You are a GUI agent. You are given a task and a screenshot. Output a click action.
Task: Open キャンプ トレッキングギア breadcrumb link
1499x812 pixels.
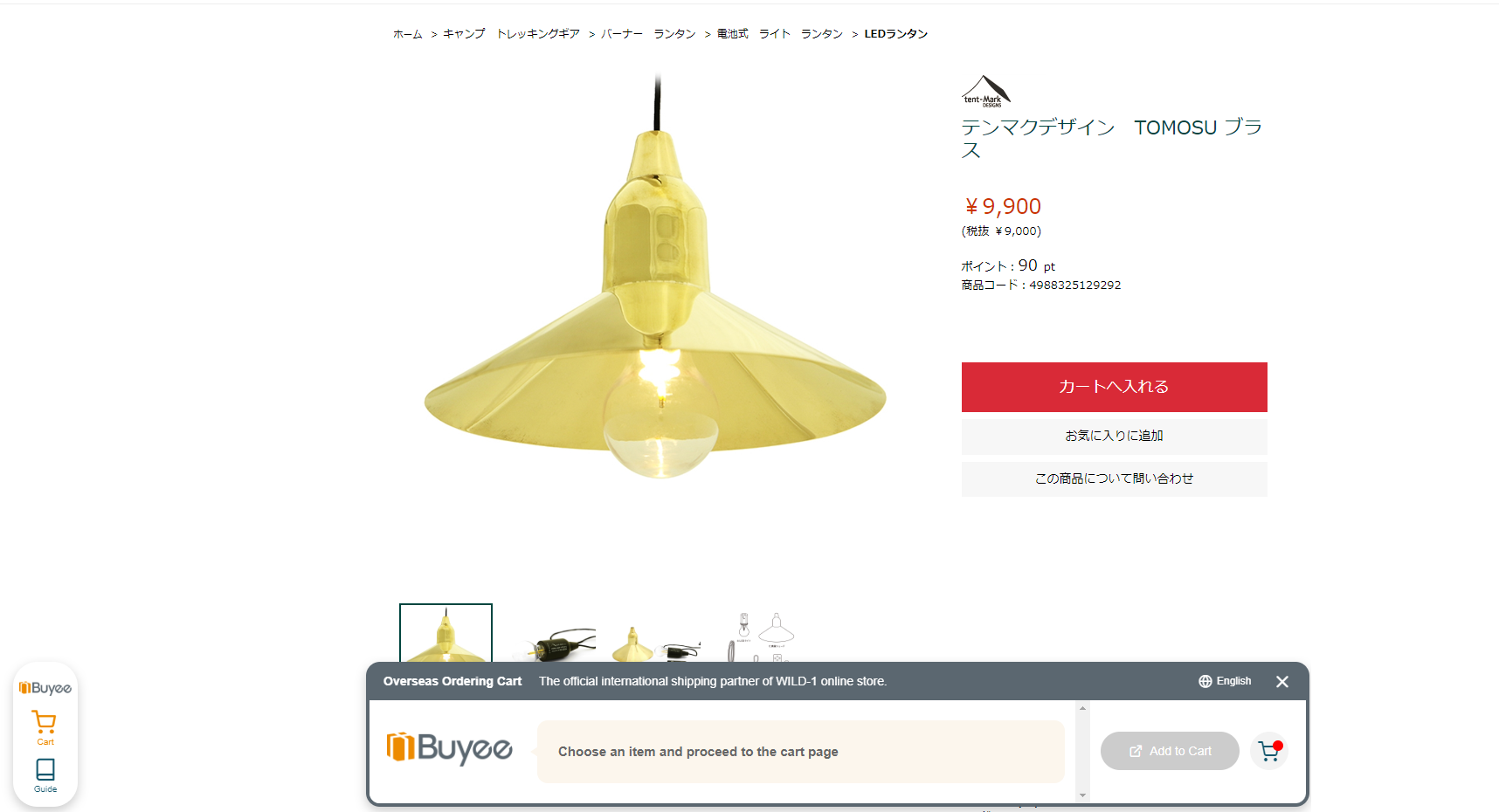click(512, 34)
